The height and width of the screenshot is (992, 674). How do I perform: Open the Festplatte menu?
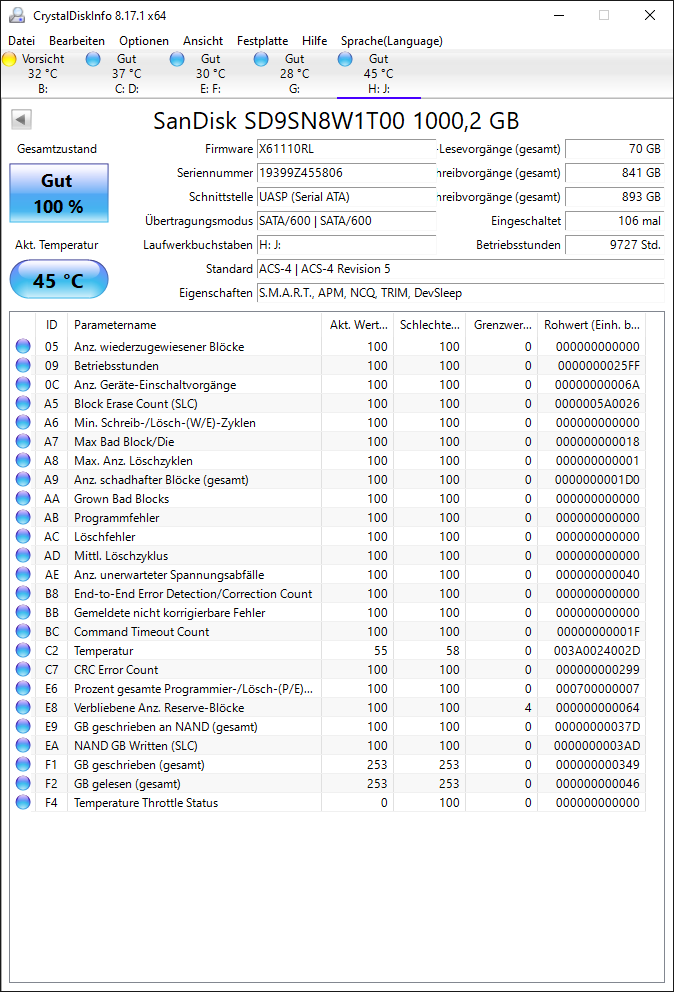coord(262,40)
